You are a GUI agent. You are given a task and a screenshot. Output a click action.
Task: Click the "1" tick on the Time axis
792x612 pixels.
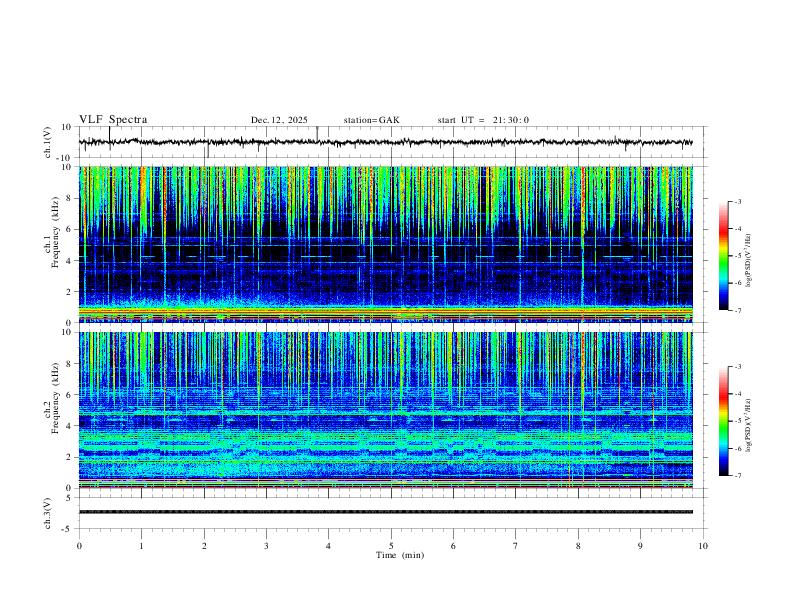141,546
